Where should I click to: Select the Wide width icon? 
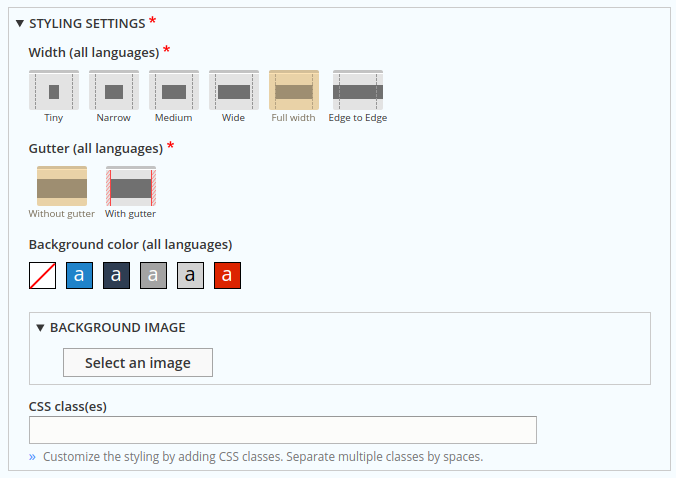234,91
